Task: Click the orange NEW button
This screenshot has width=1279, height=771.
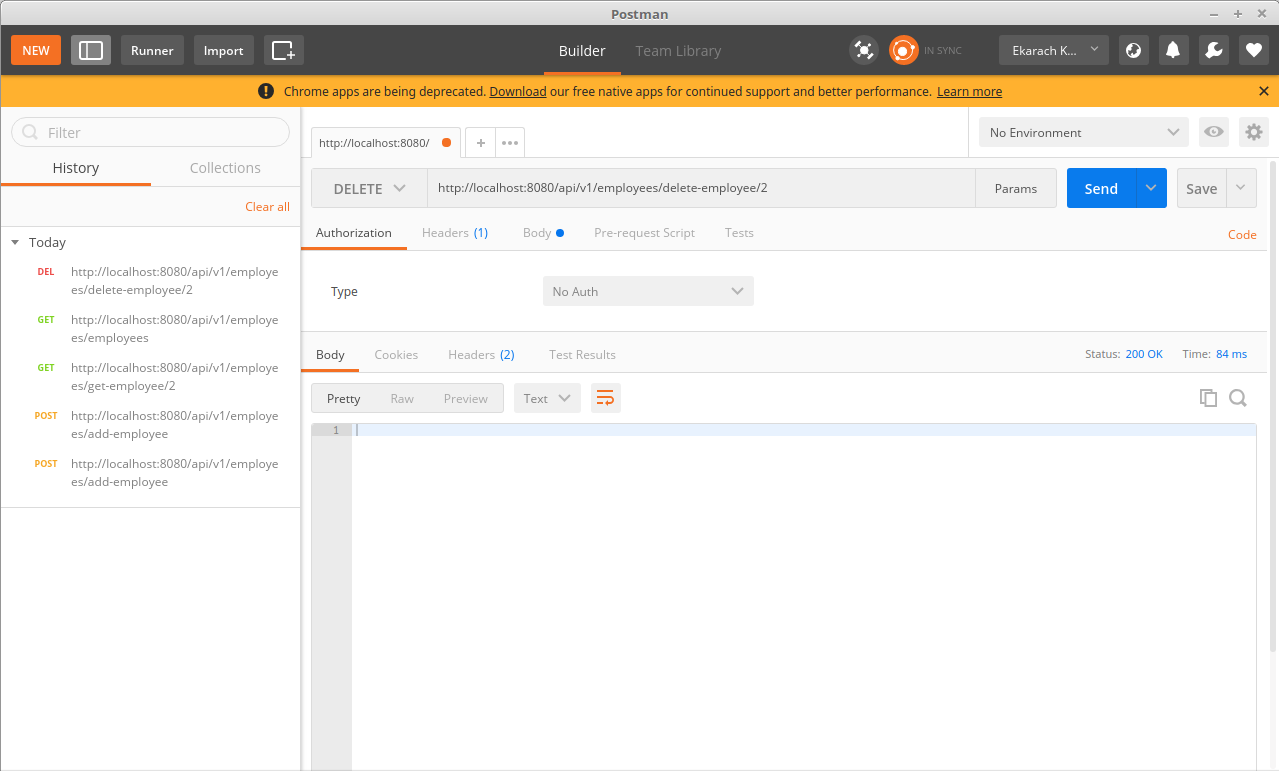Action: point(36,50)
